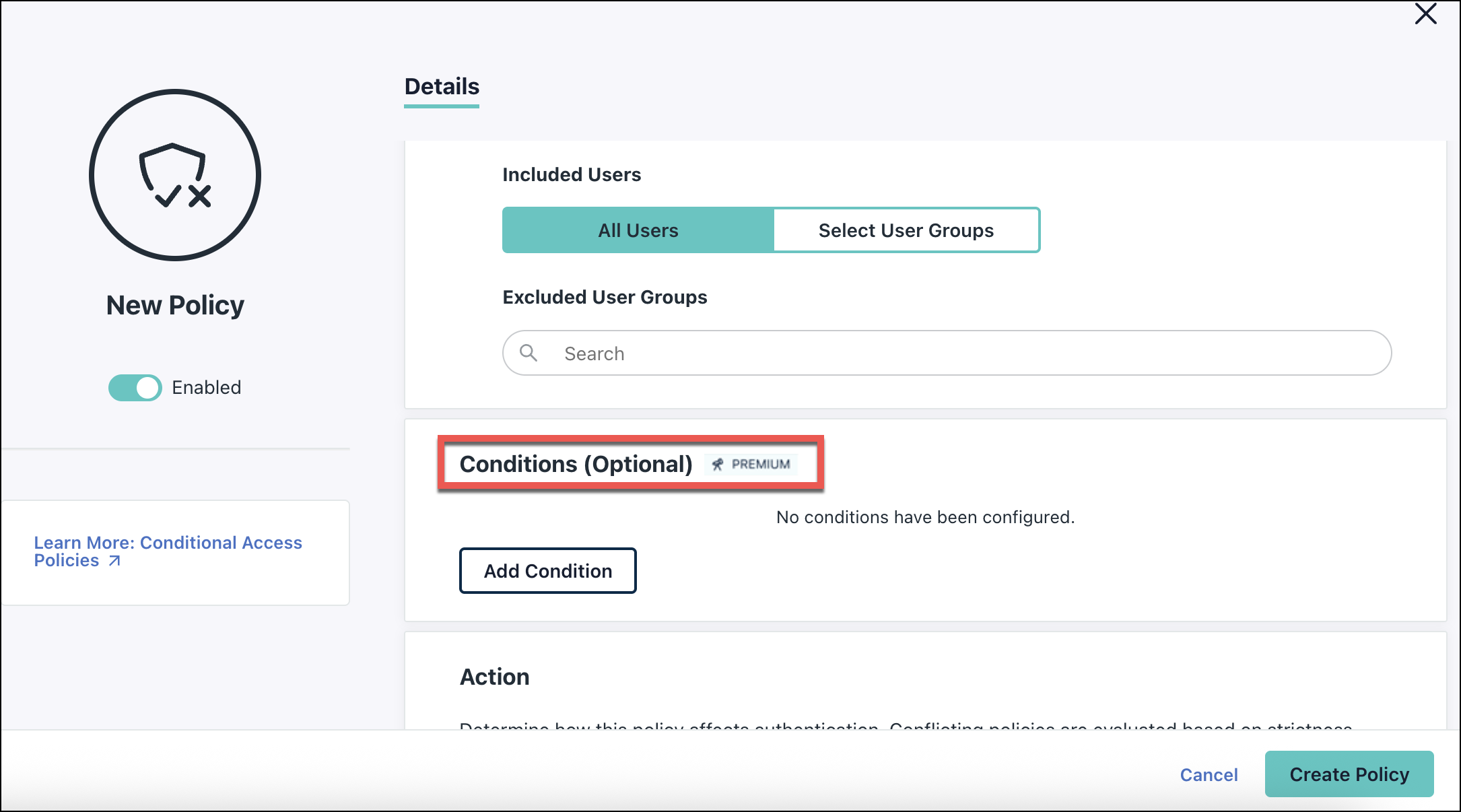The image size is (1461, 812).
Task: Close the New Policy dialog
Action: [1425, 13]
